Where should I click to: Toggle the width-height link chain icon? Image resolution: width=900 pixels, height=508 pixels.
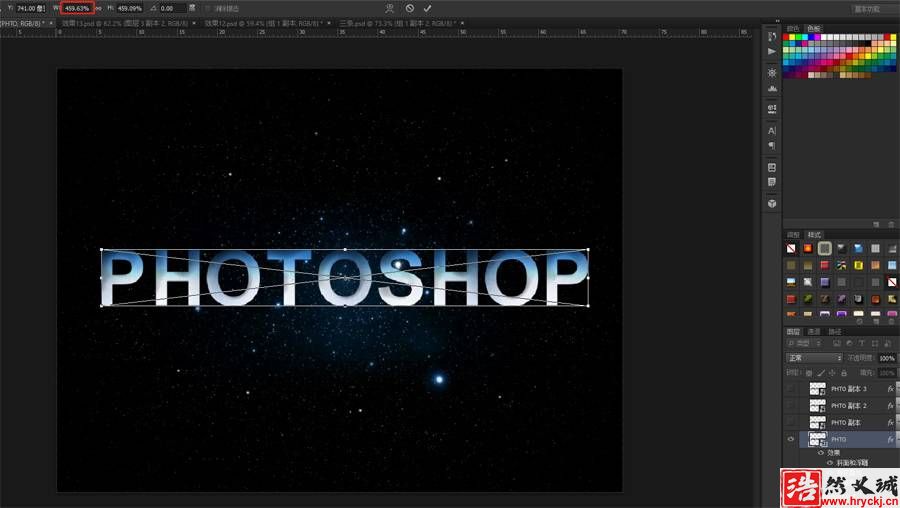pyautogui.click(x=99, y=8)
